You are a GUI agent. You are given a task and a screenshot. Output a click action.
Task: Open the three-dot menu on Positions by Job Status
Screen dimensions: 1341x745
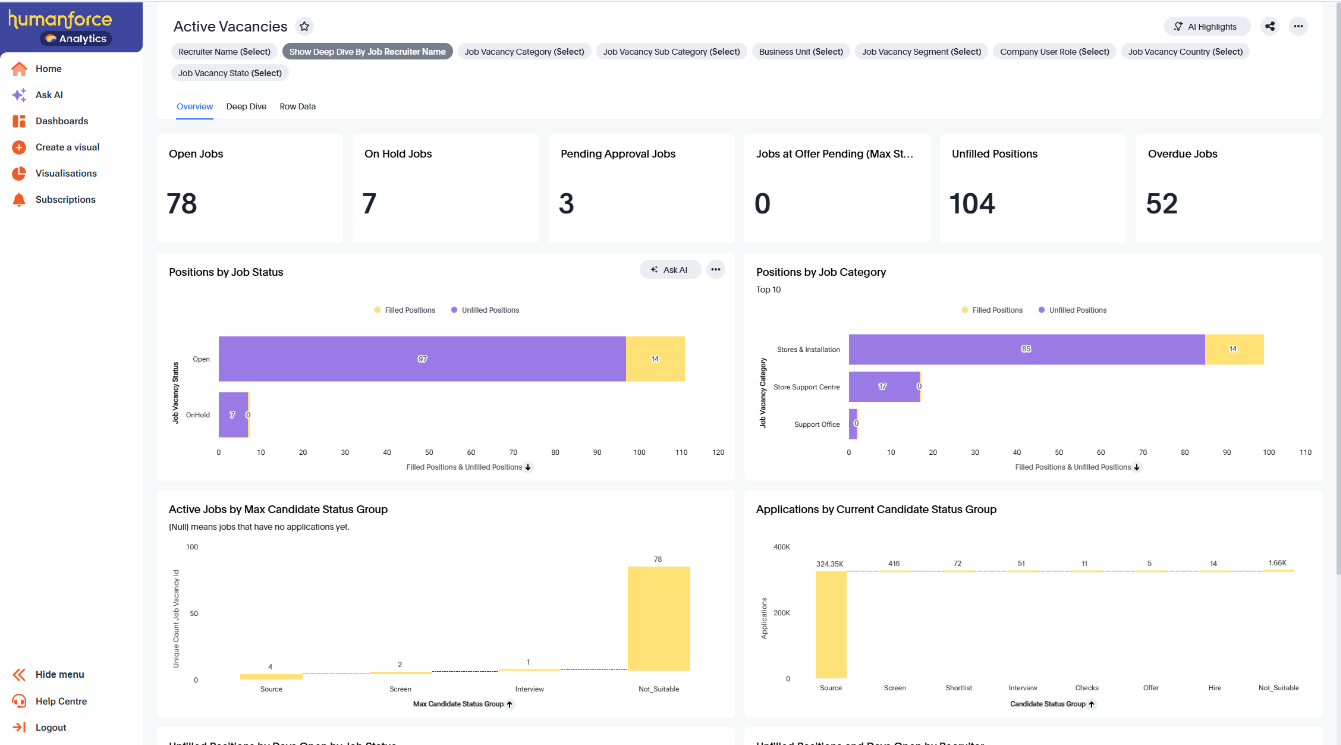(715, 269)
